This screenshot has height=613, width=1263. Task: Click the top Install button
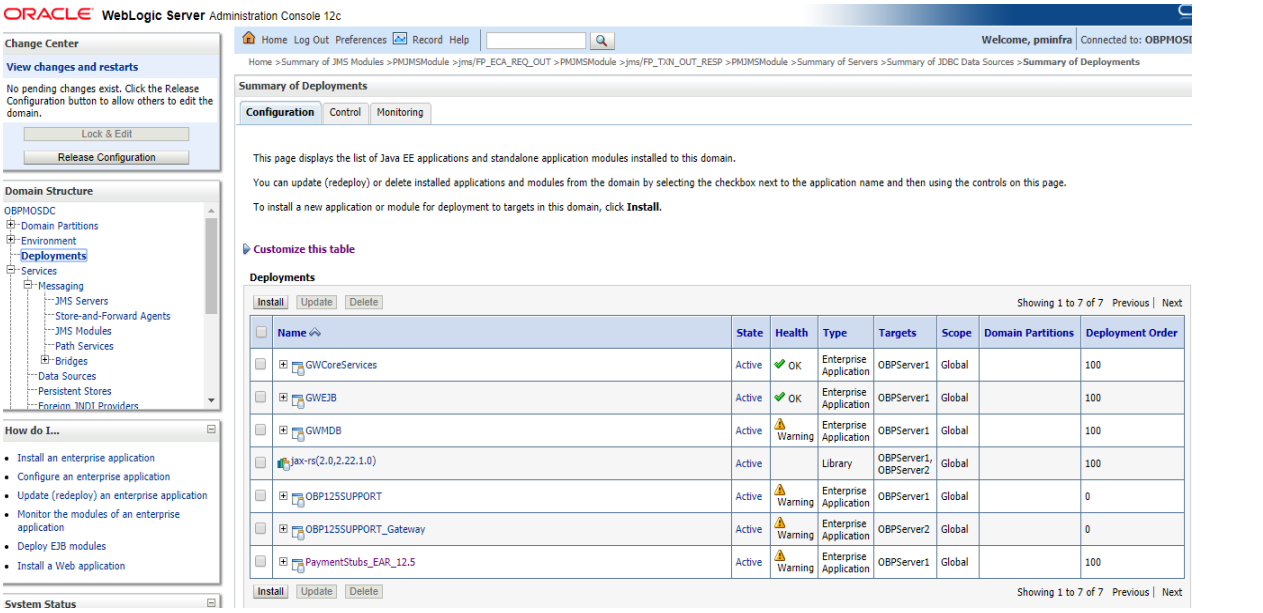[x=270, y=302]
